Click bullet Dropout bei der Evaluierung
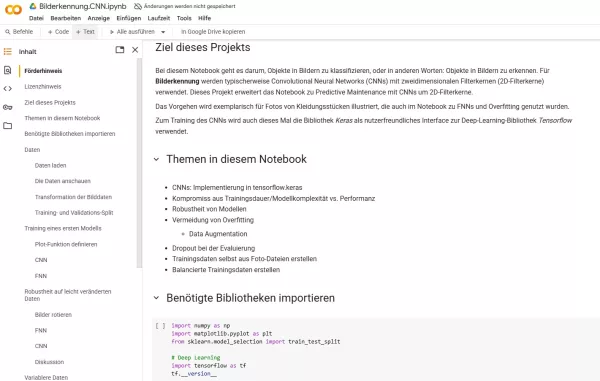600x381 pixels. click(214, 248)
